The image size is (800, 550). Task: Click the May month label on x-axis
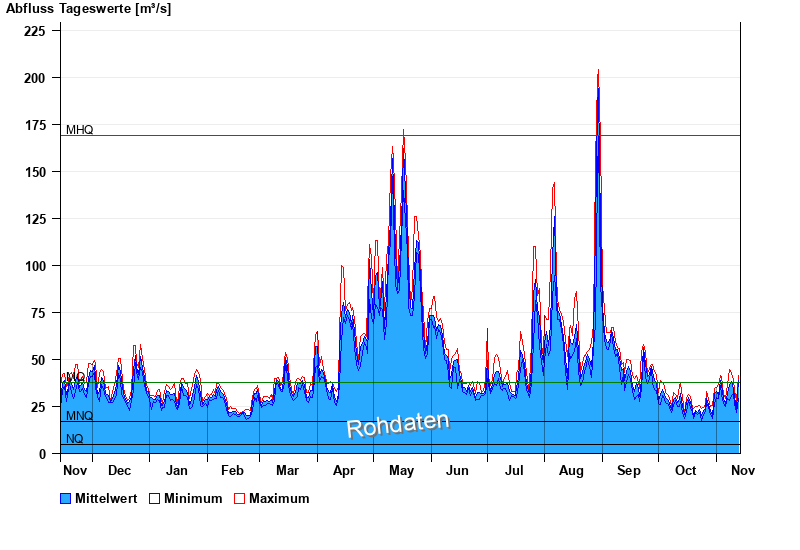pyautogui.click(x=401, y=470)
